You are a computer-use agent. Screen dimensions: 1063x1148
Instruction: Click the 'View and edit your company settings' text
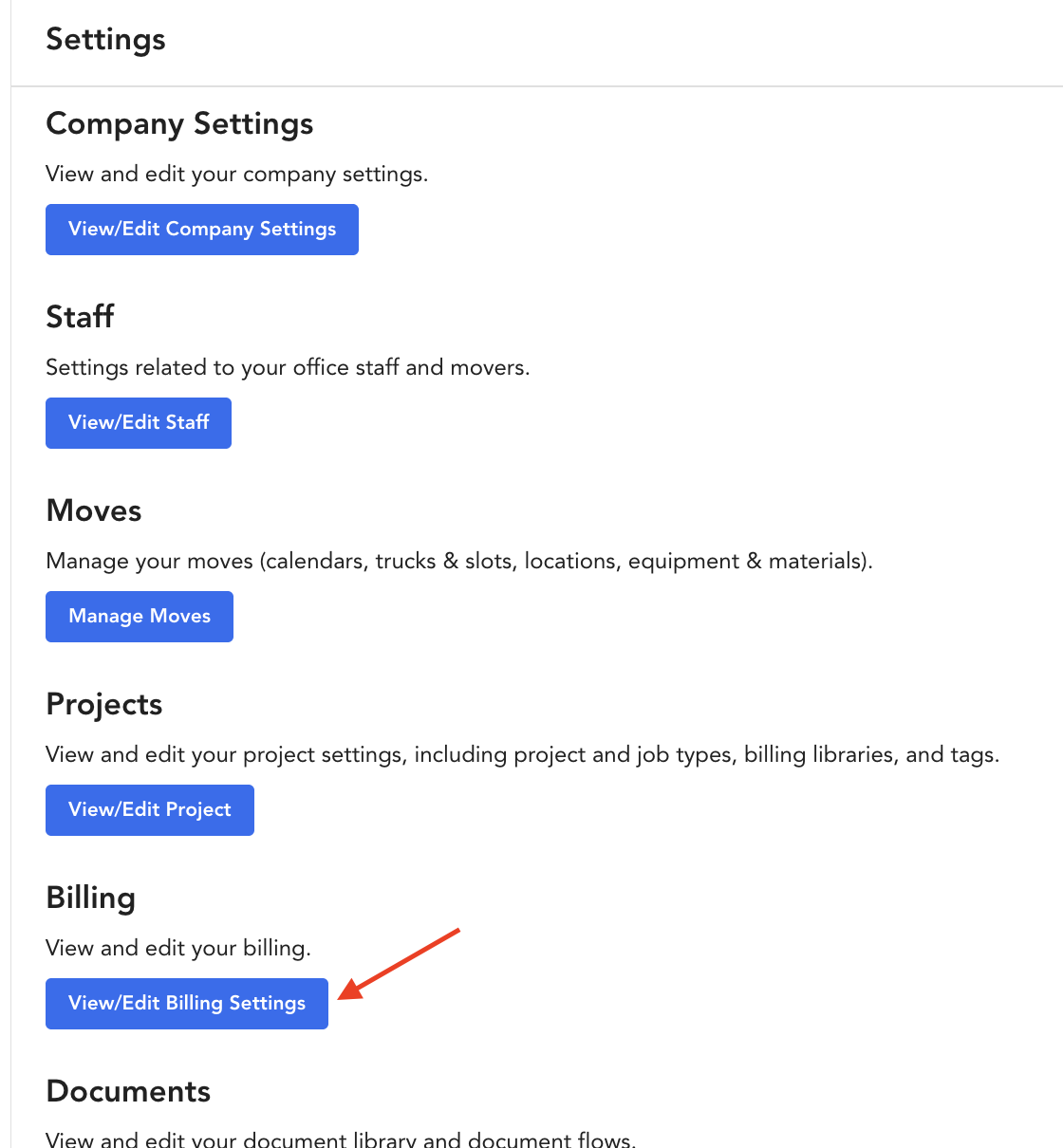coord(237,175)
